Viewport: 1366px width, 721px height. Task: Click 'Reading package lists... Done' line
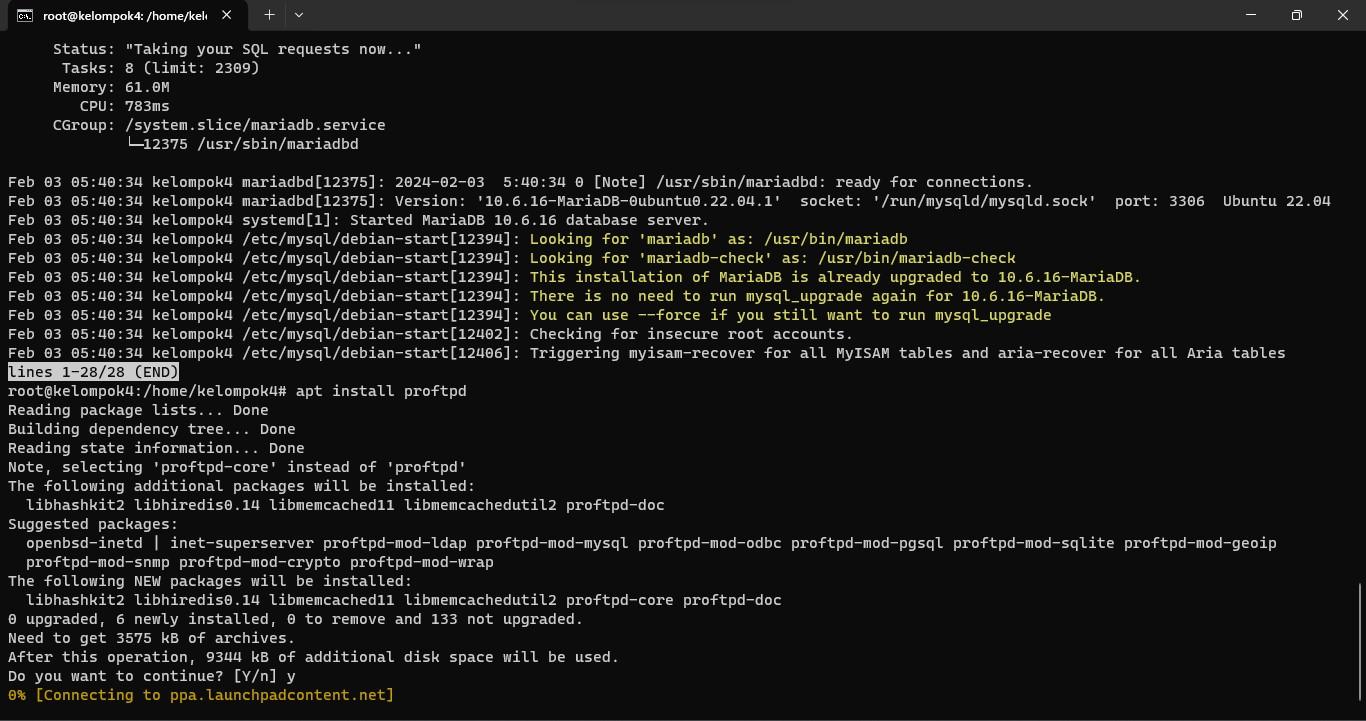(x=138, y=410)
